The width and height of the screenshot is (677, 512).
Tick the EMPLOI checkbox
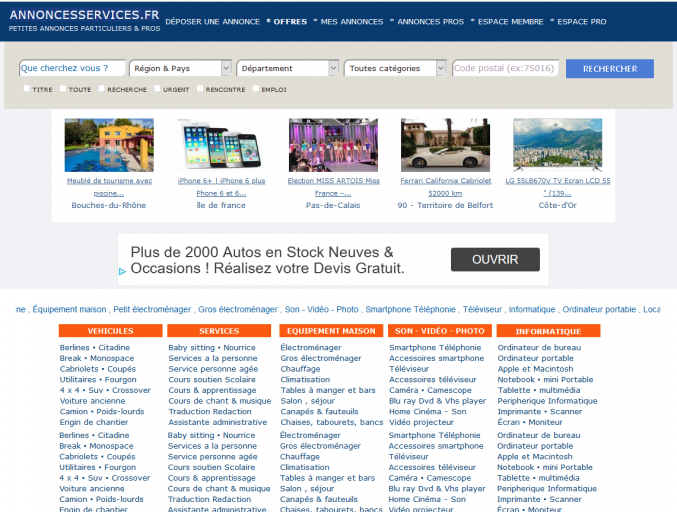pyautogui.click(x=254, y=89)
